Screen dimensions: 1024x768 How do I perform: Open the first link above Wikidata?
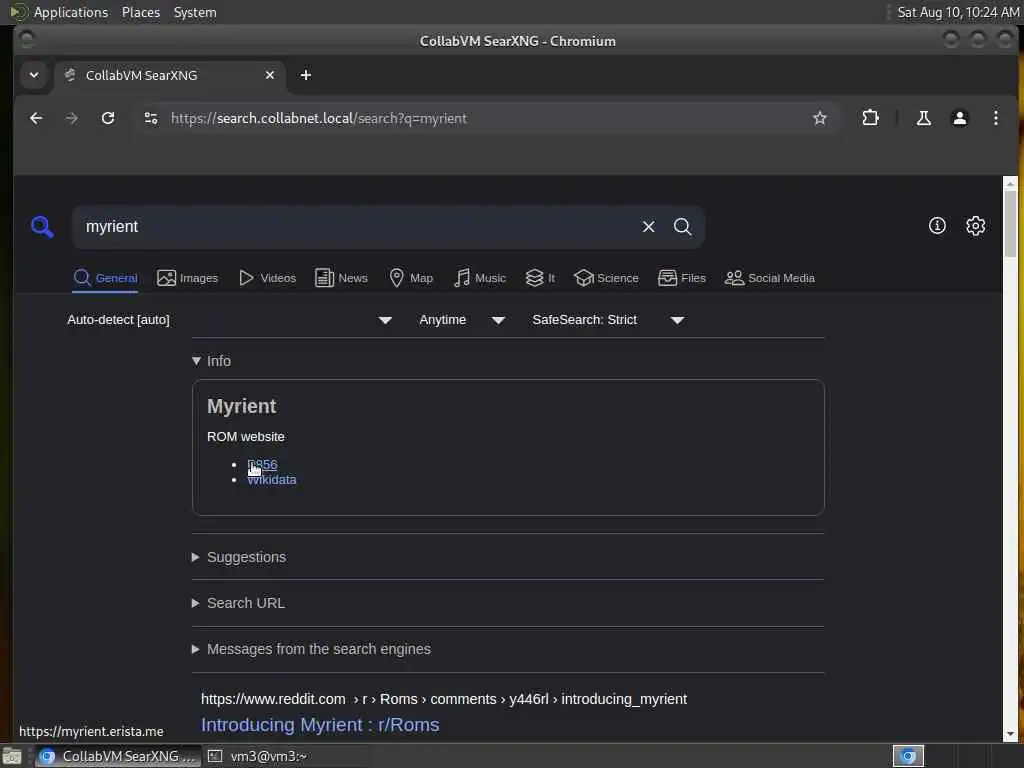point(263,464)
